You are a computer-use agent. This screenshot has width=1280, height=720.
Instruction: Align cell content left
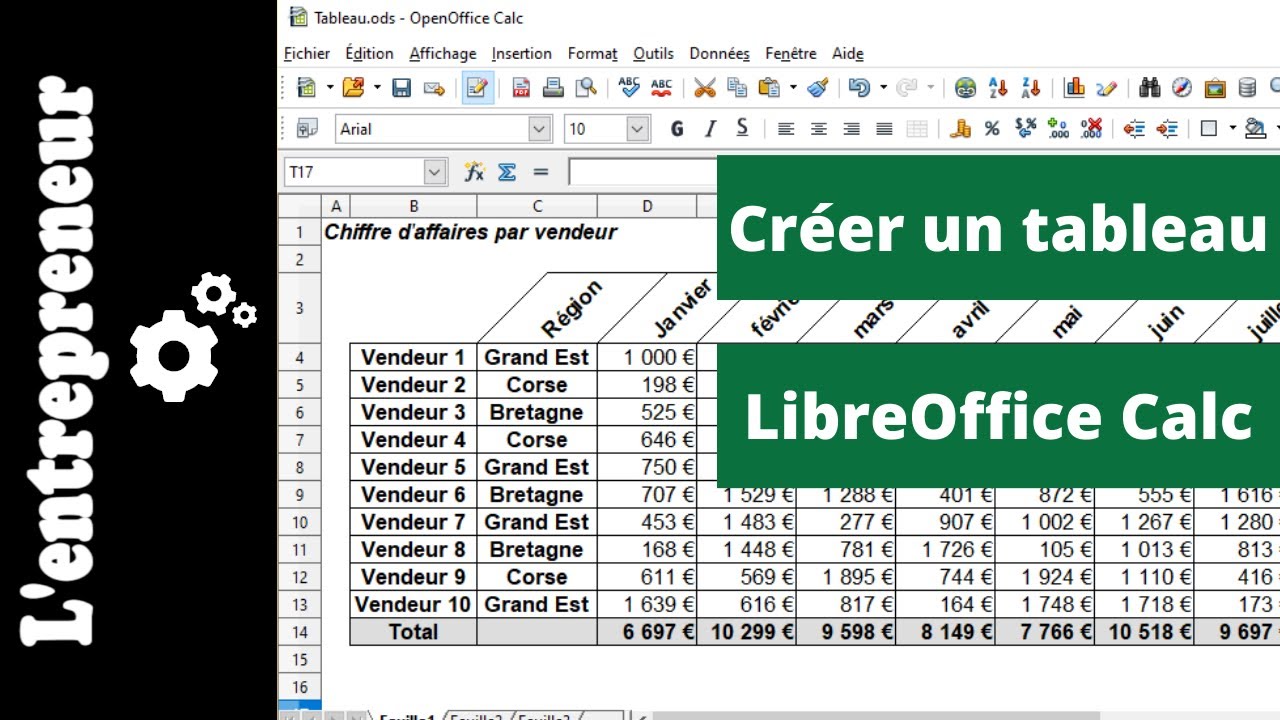[787, 128]
